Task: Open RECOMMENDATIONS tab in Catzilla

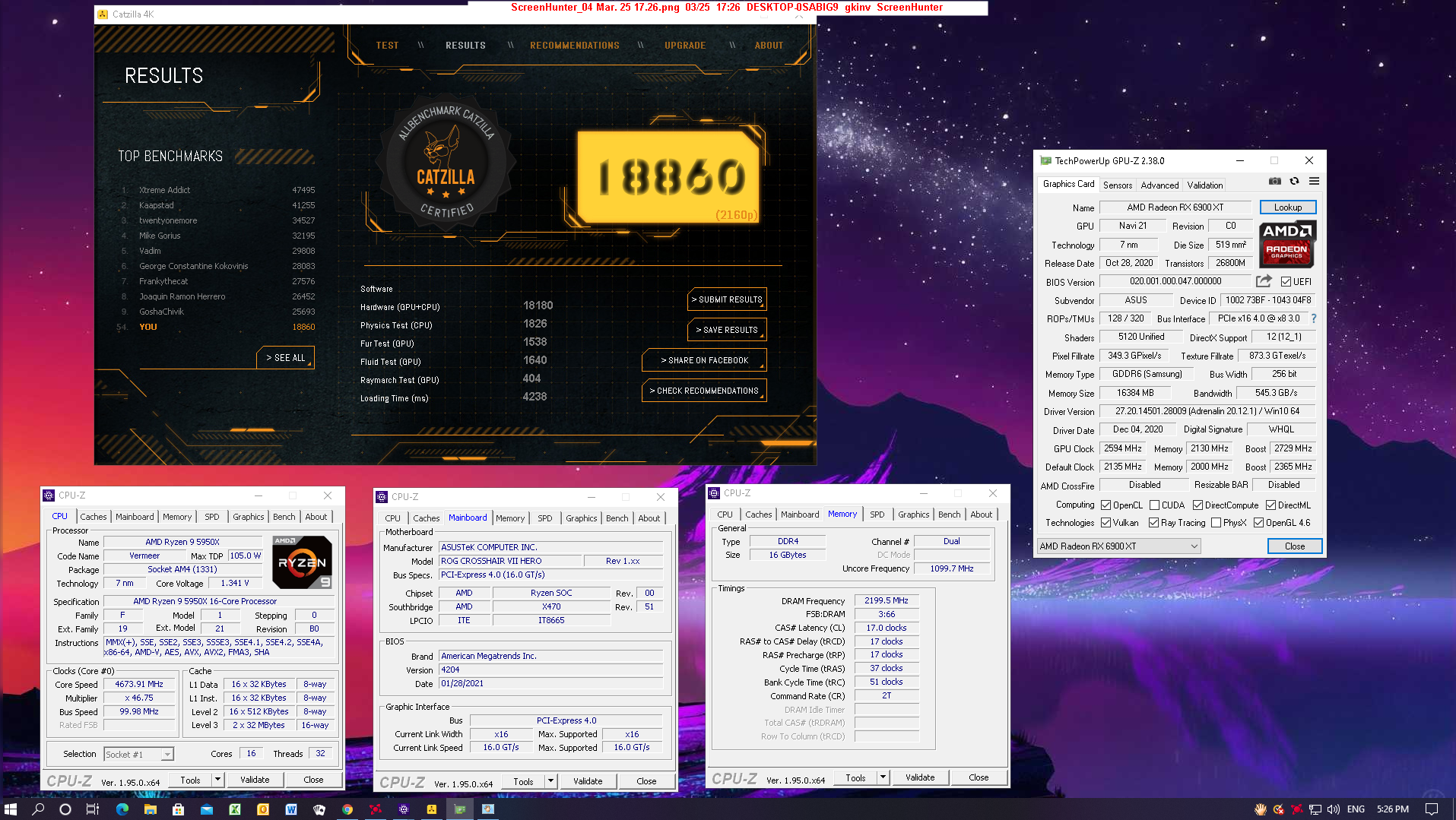Action: pos(575,46)
